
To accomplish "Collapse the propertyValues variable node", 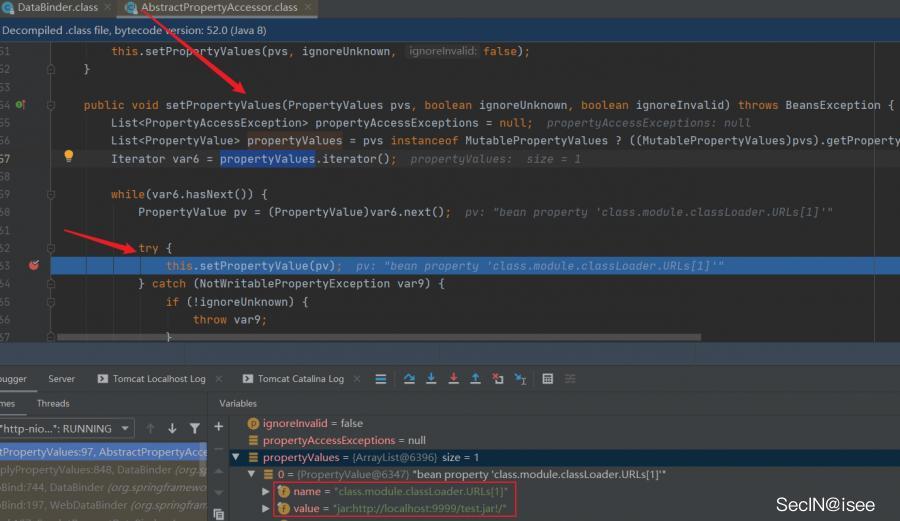I will pyautogui.click(x=235, y=457).
